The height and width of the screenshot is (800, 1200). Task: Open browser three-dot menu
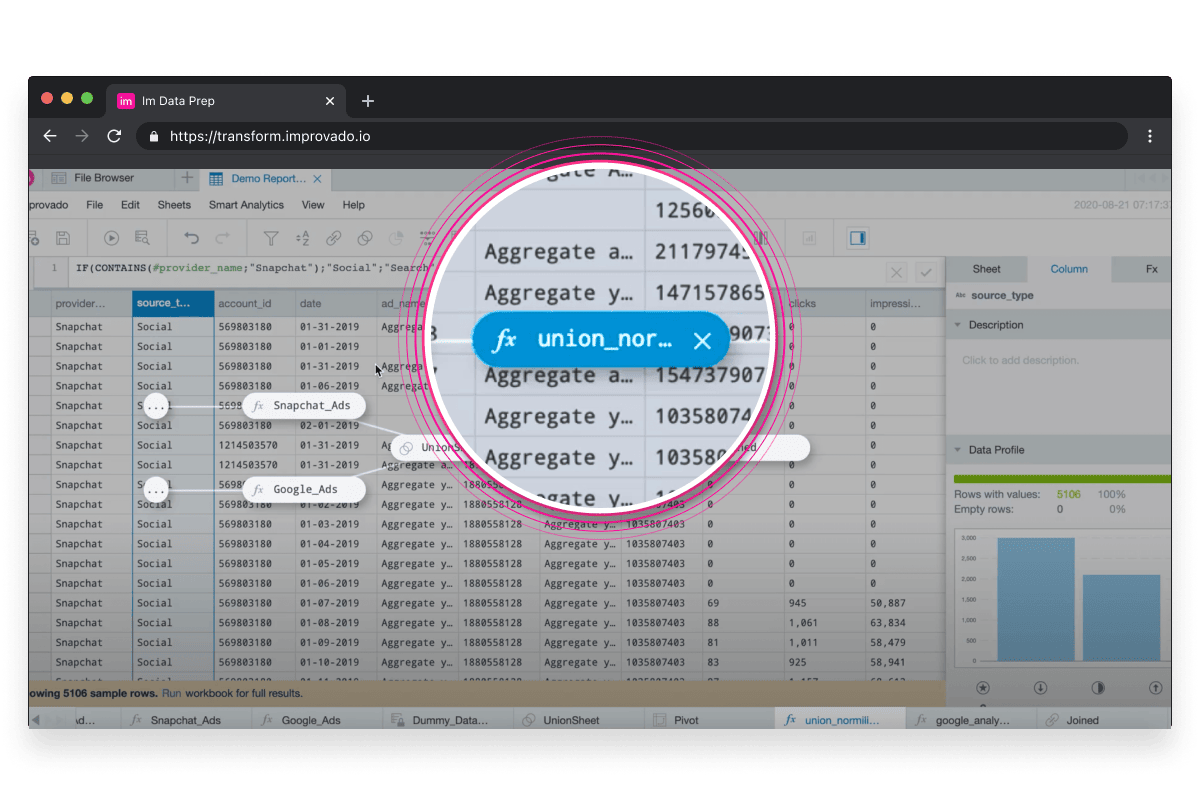1150,136
